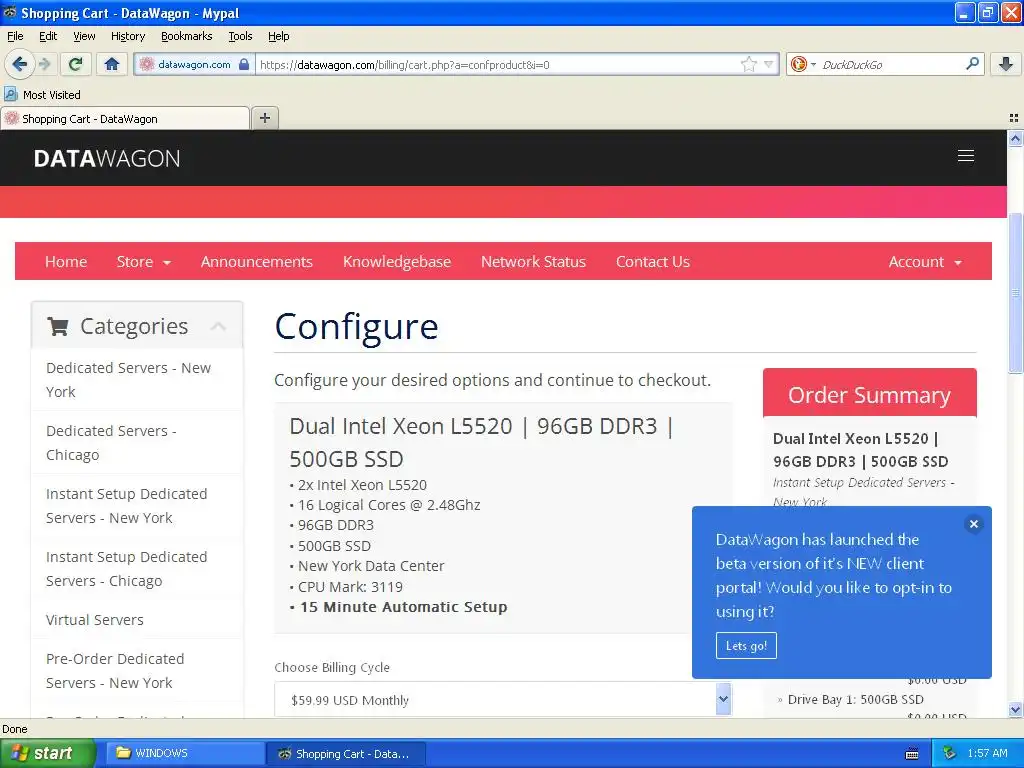Click the browser Back arrow button
The height and width of the screenshot is (768, 1024).
pos(19,64)
